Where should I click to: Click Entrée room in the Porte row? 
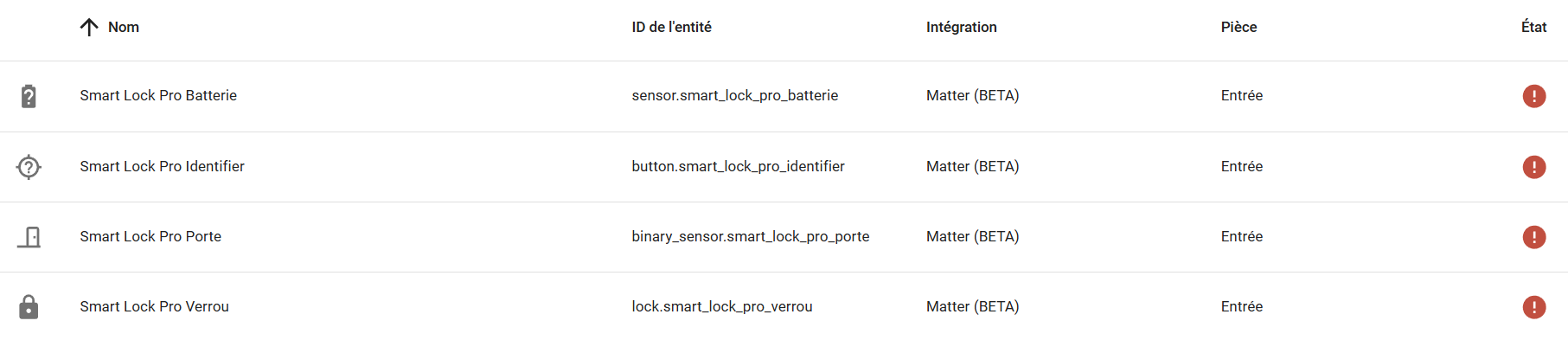[1241, 237]
